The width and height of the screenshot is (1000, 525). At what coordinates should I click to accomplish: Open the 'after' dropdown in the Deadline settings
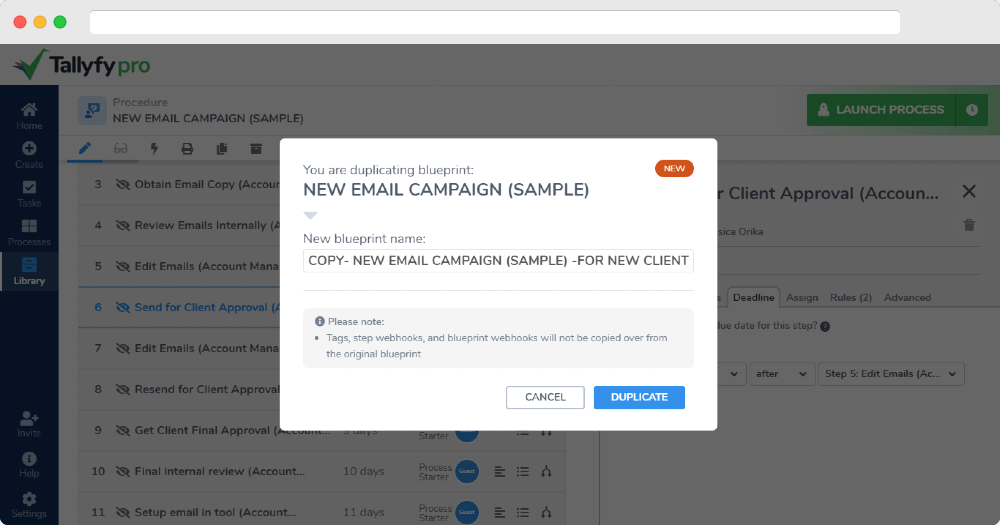tap(781, 374)
